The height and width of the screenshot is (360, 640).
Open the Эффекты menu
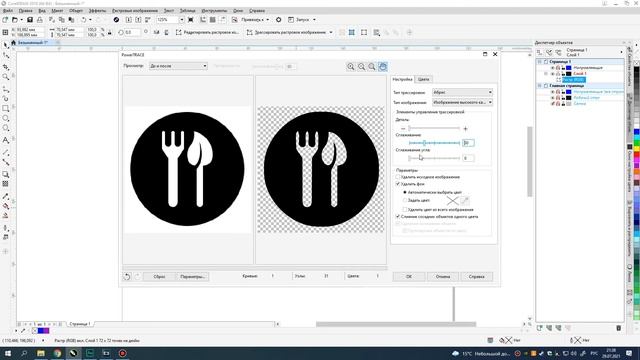point(97,11)
